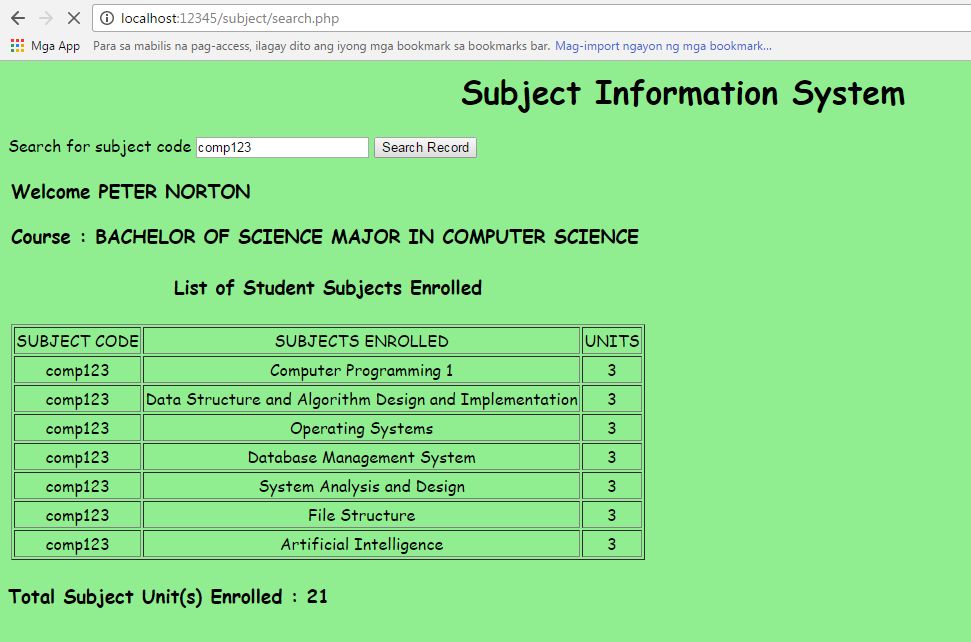Click the circled info symbol in address bar

pos(106,18)
